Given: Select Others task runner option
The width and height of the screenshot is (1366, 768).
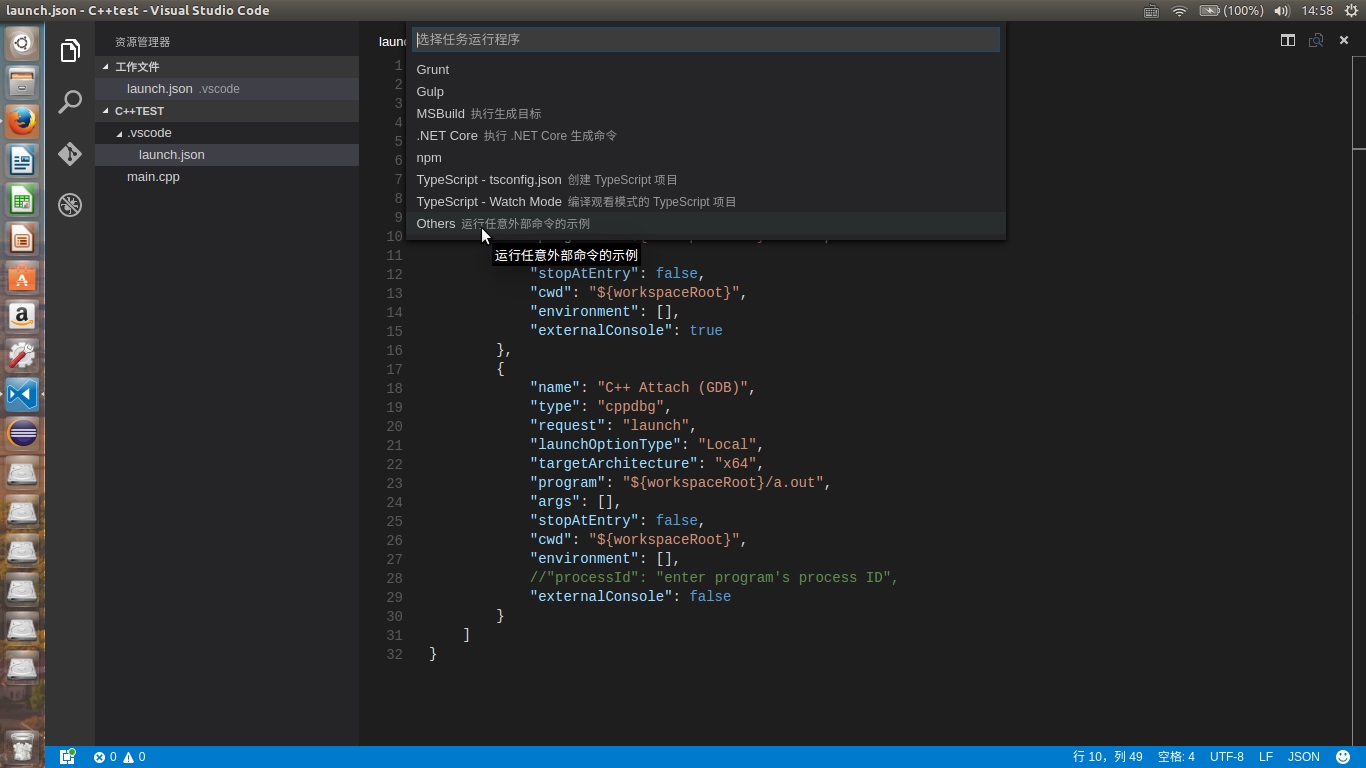Looking at the screenshot, I should pos(436,224).
